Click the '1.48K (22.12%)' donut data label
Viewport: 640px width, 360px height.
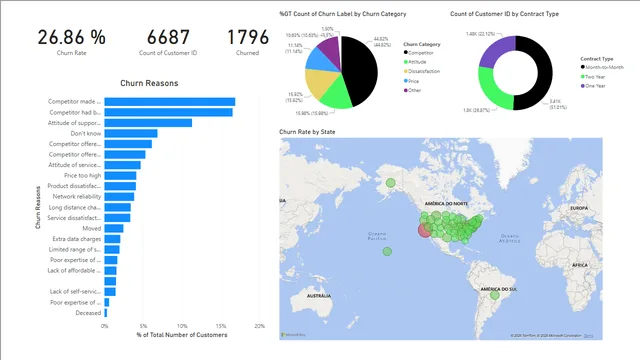481,34
